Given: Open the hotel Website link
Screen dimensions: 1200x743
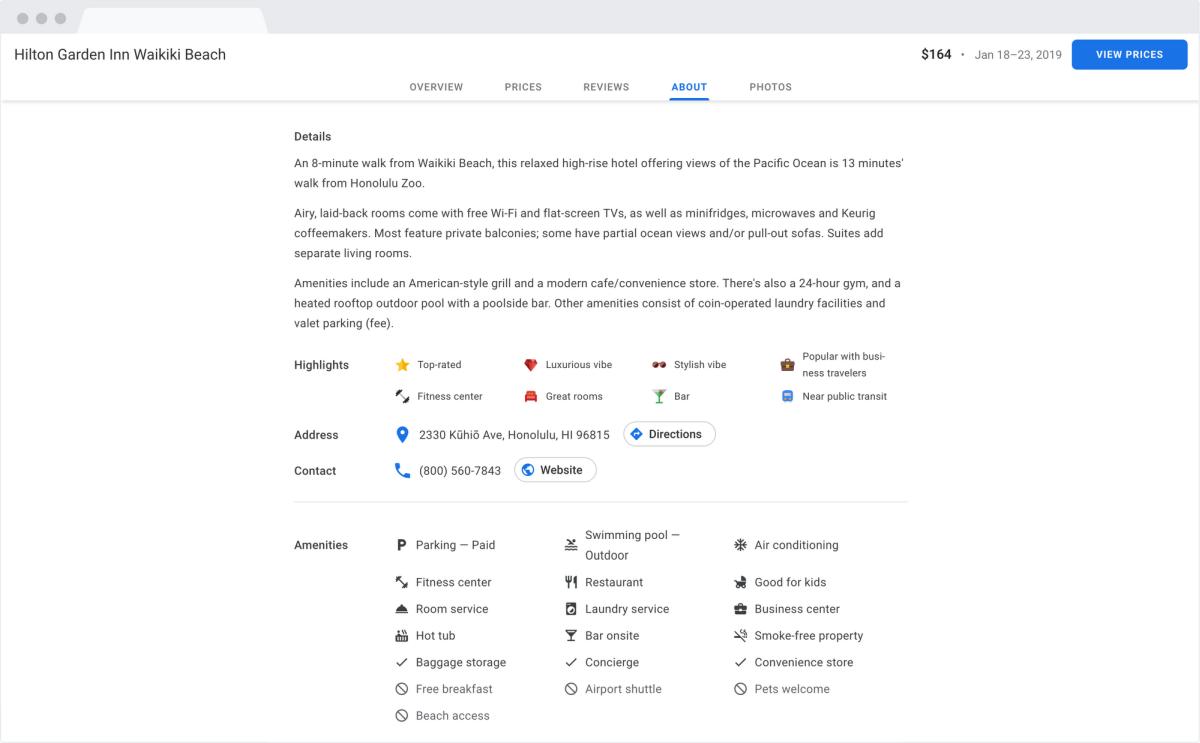Looking at the screenshot, I should (x=555, y=470).
